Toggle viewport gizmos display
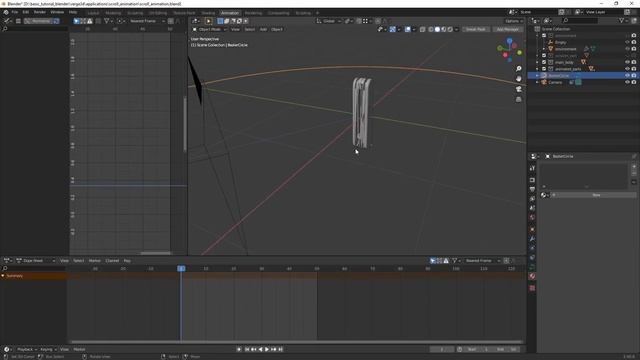The width and height of the screenshot is (640, 360). click(393, 29)
